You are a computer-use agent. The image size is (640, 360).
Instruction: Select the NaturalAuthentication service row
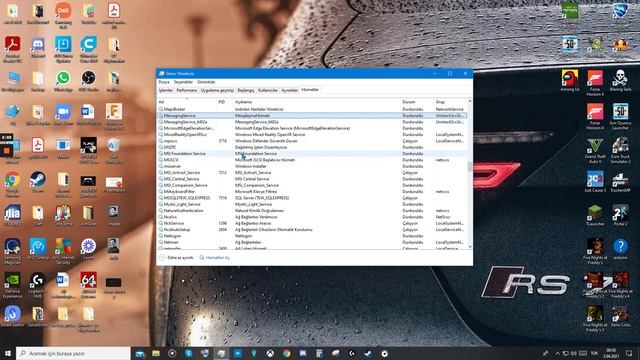[x=312, y=211]
